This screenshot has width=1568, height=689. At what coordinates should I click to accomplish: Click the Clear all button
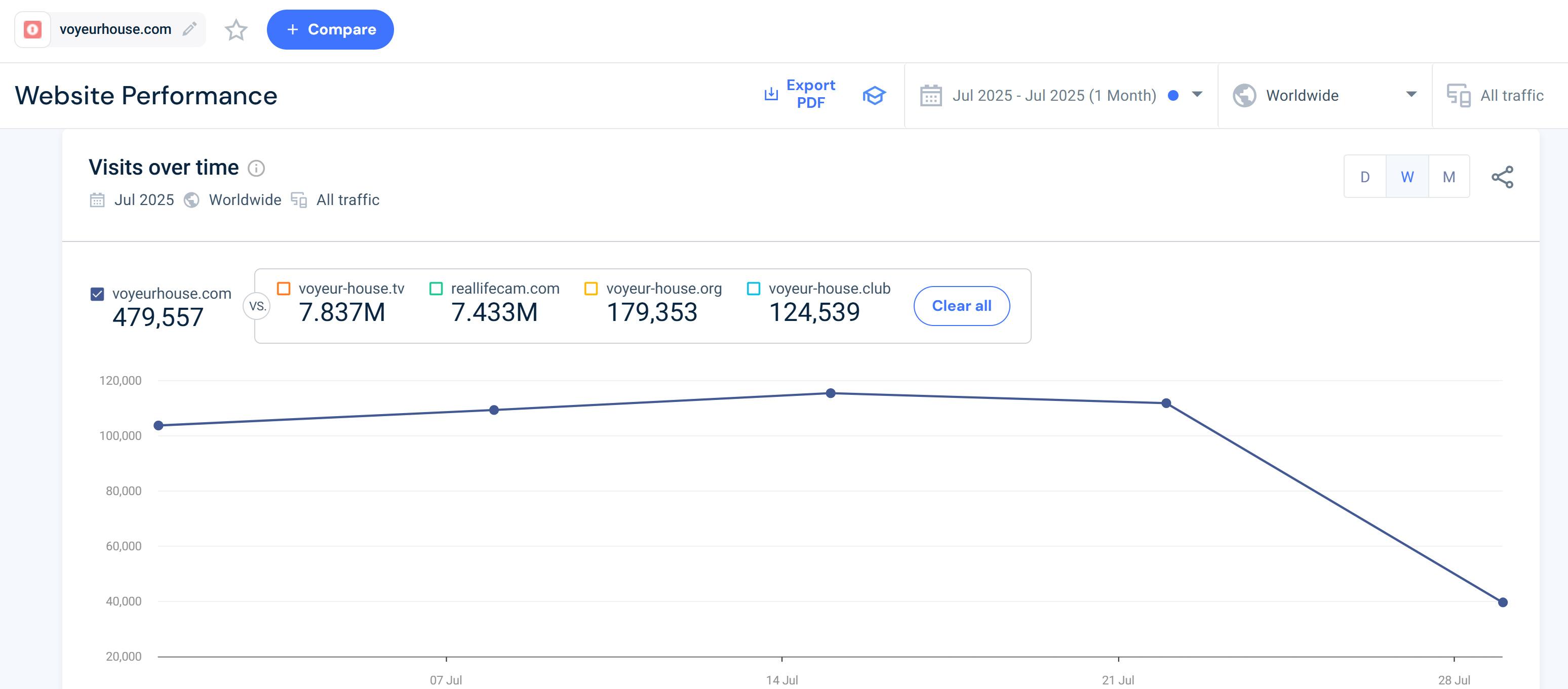tap(961, 306)
